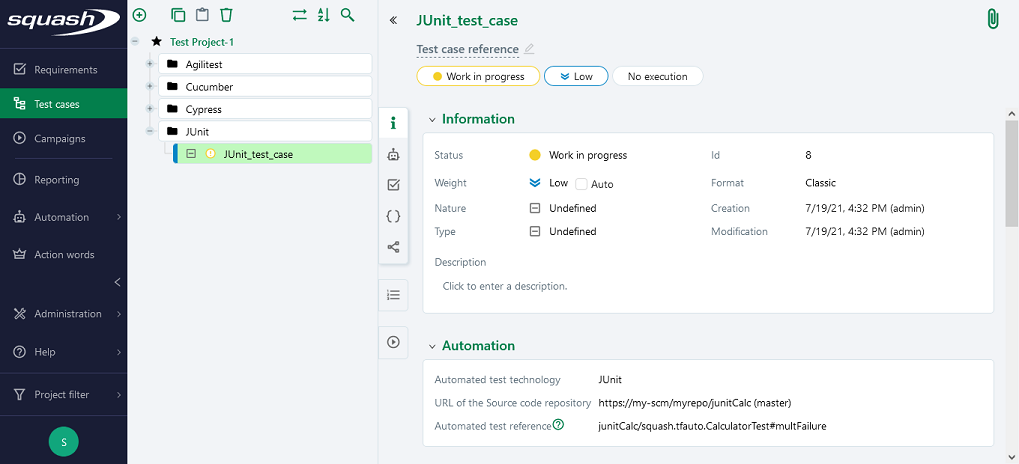The image size is (1019, 464).
Task: Click the green user avatar button
Action: click(64, 441)
